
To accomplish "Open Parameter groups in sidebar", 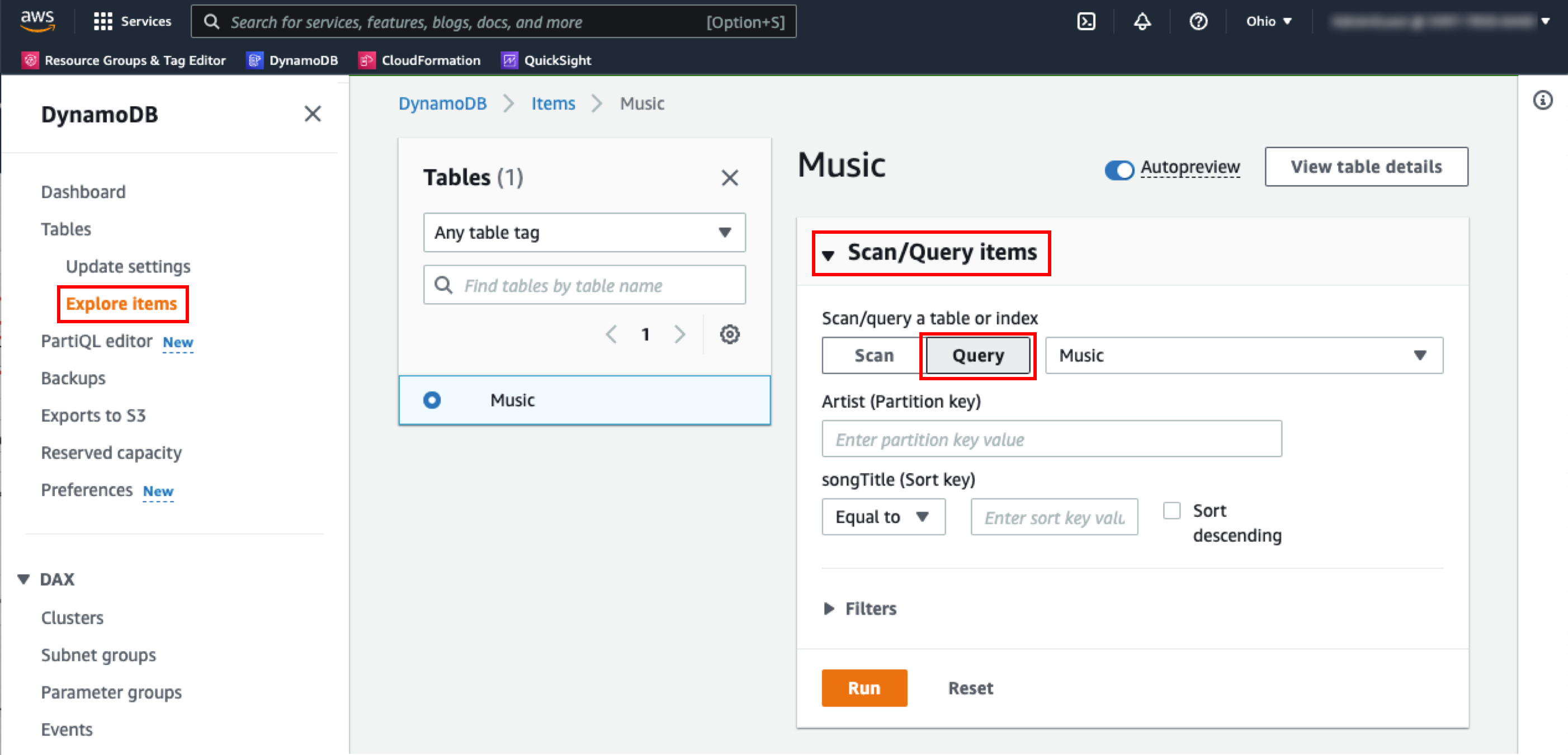I will pos(111,692).
